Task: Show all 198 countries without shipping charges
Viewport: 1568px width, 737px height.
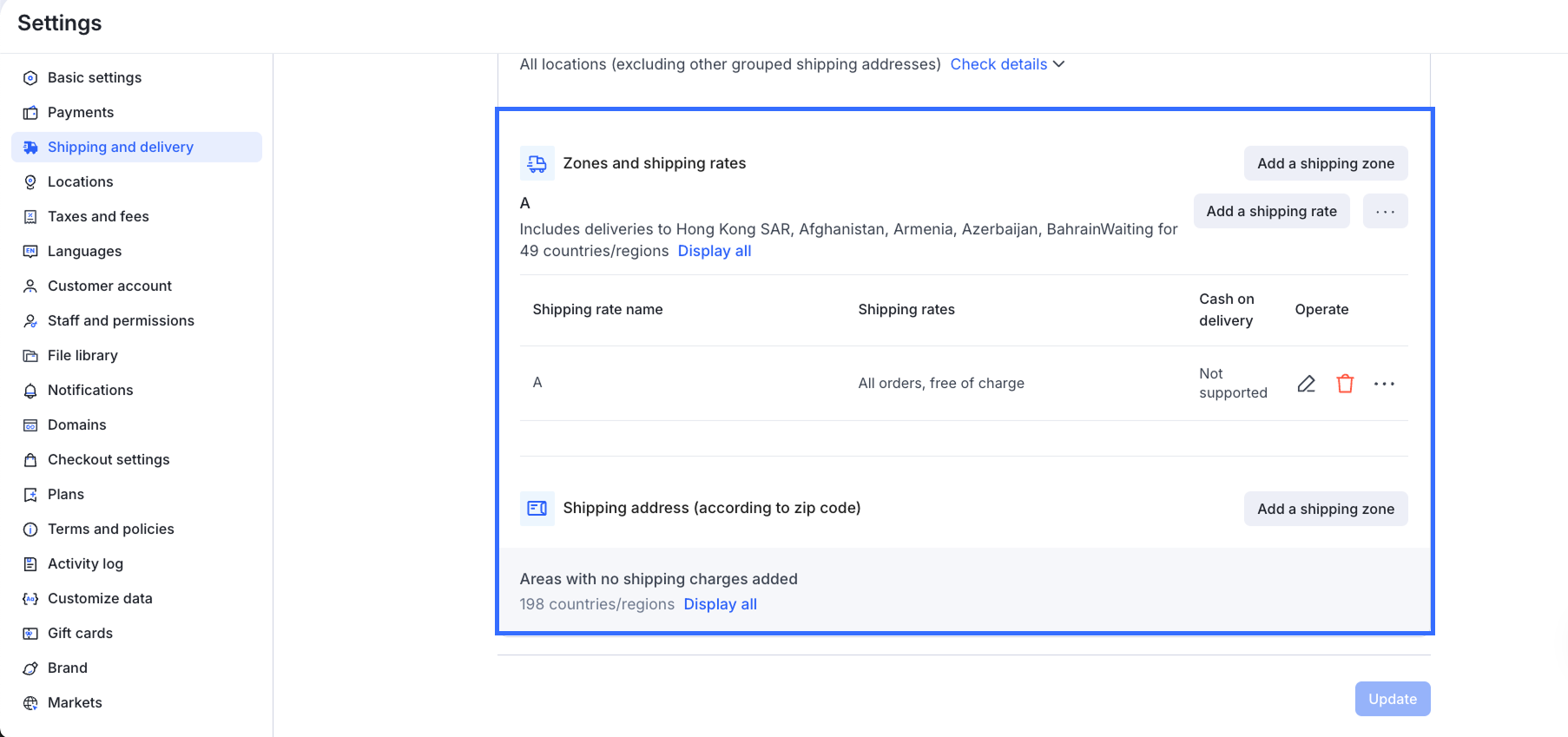Action: click(720, 604)
